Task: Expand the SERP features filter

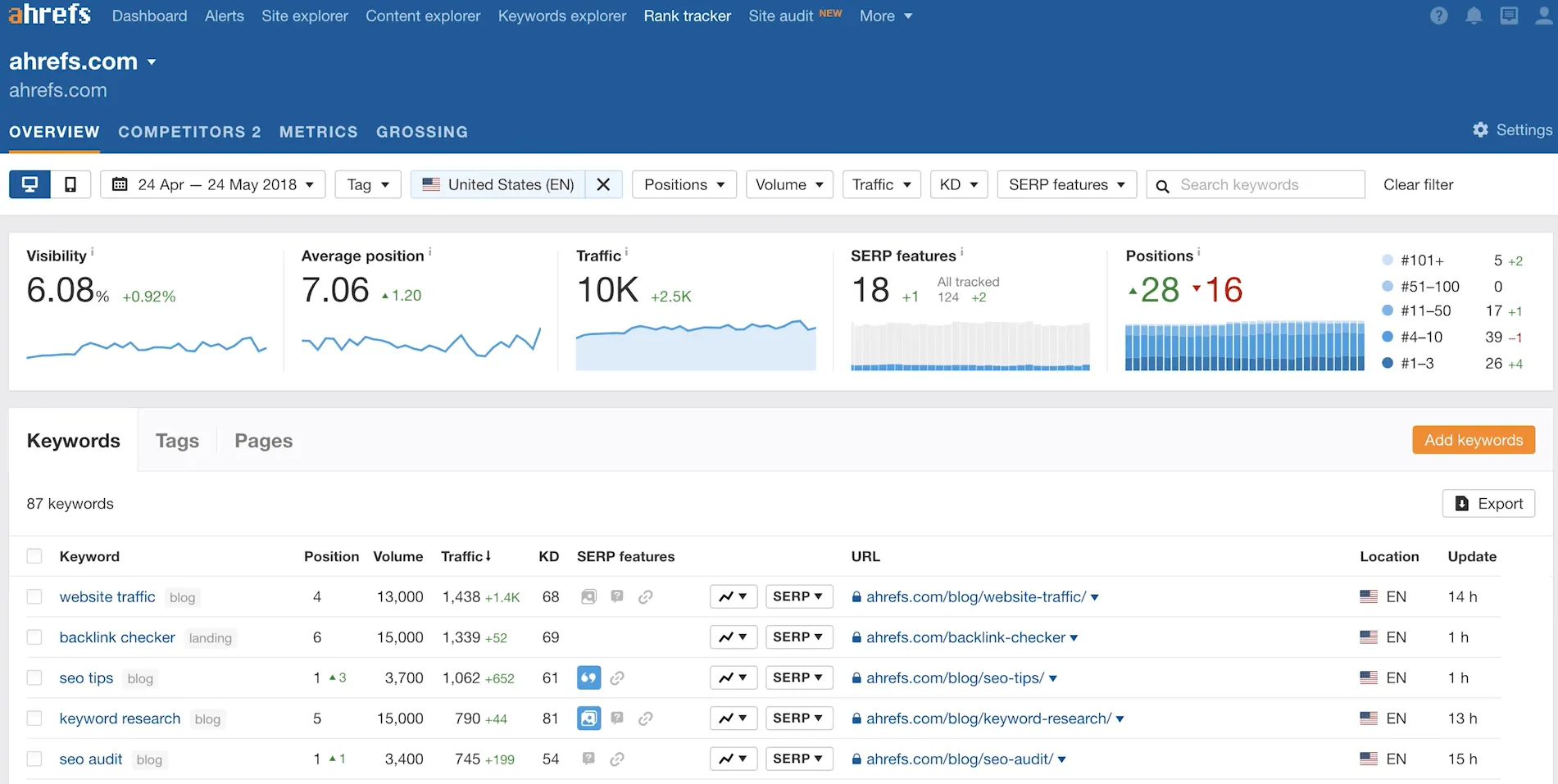Action: [x=1066, y=184]
